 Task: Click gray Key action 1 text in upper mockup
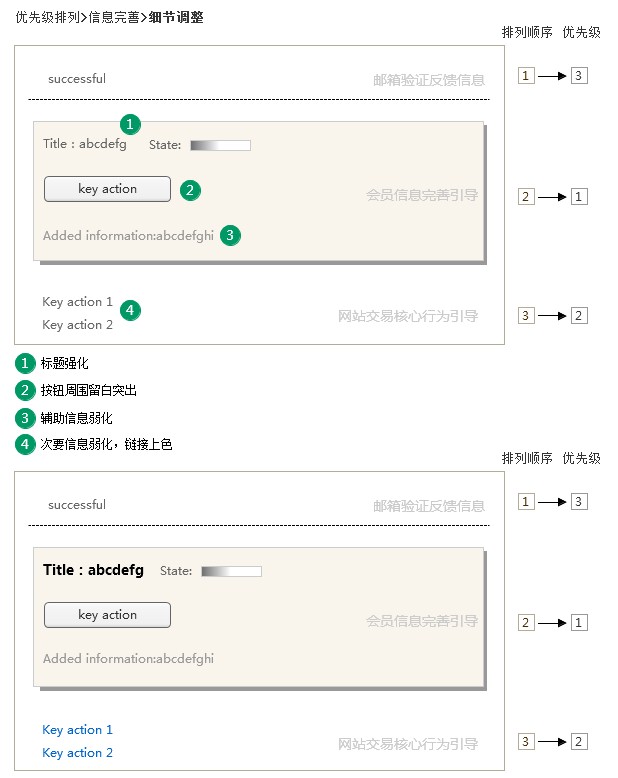(78, 302)
